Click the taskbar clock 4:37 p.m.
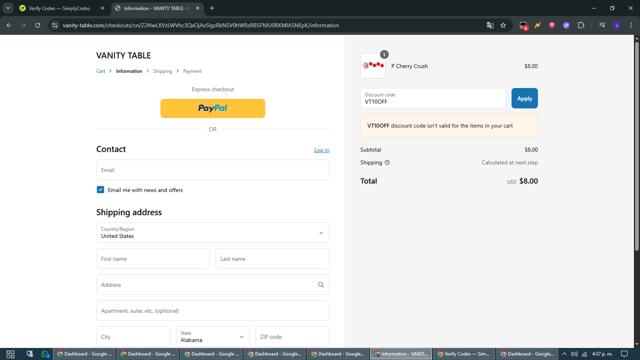 [602, 354]
